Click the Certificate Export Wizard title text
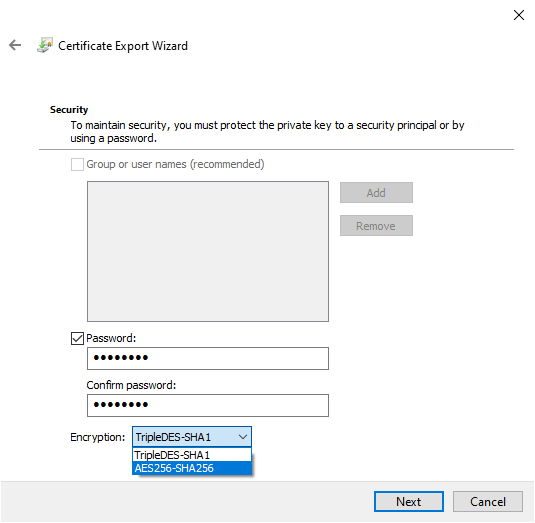Screen dimensions: 535x523 (123, 46)
